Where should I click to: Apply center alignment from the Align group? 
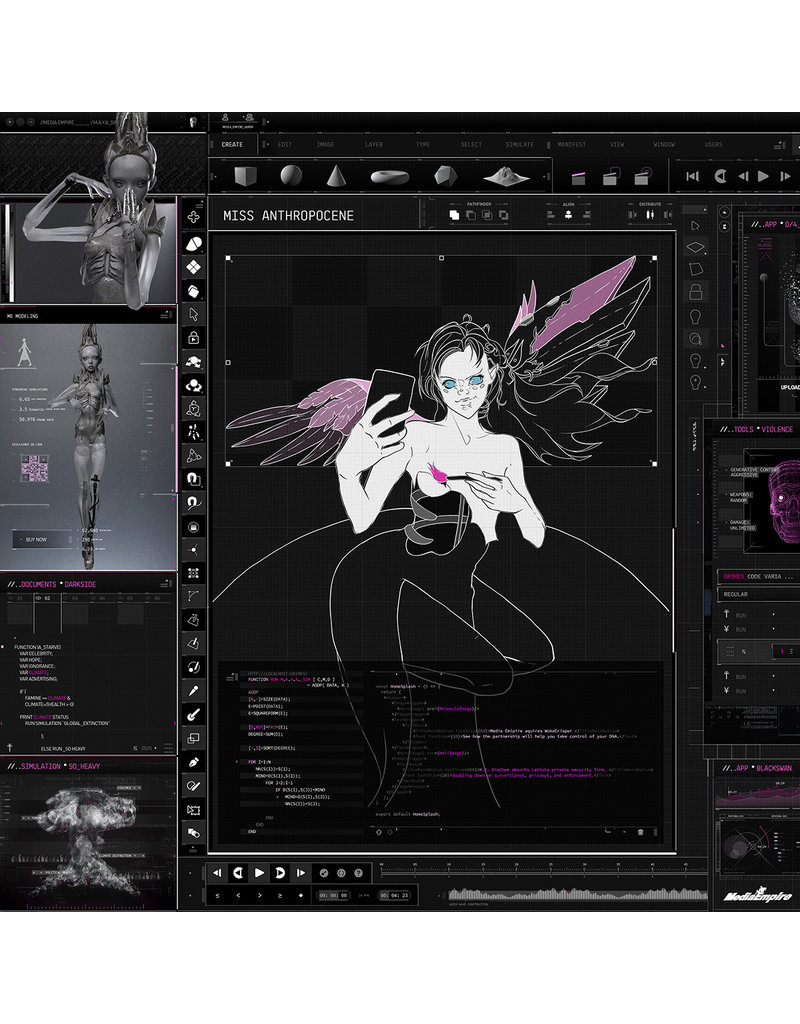click(568, 214)
